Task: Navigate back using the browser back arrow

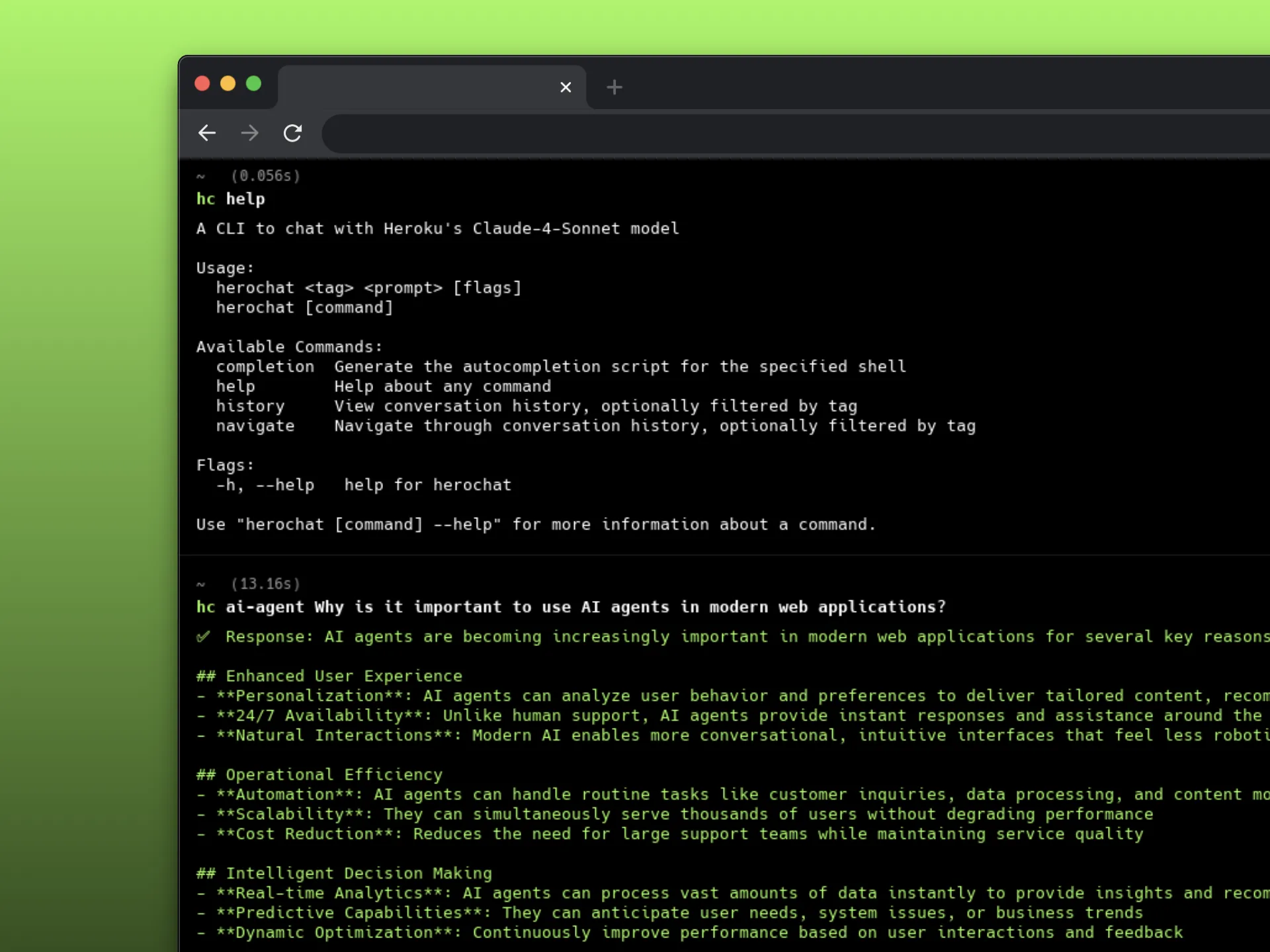Action: pyautogui.click(x=207, y=133)
